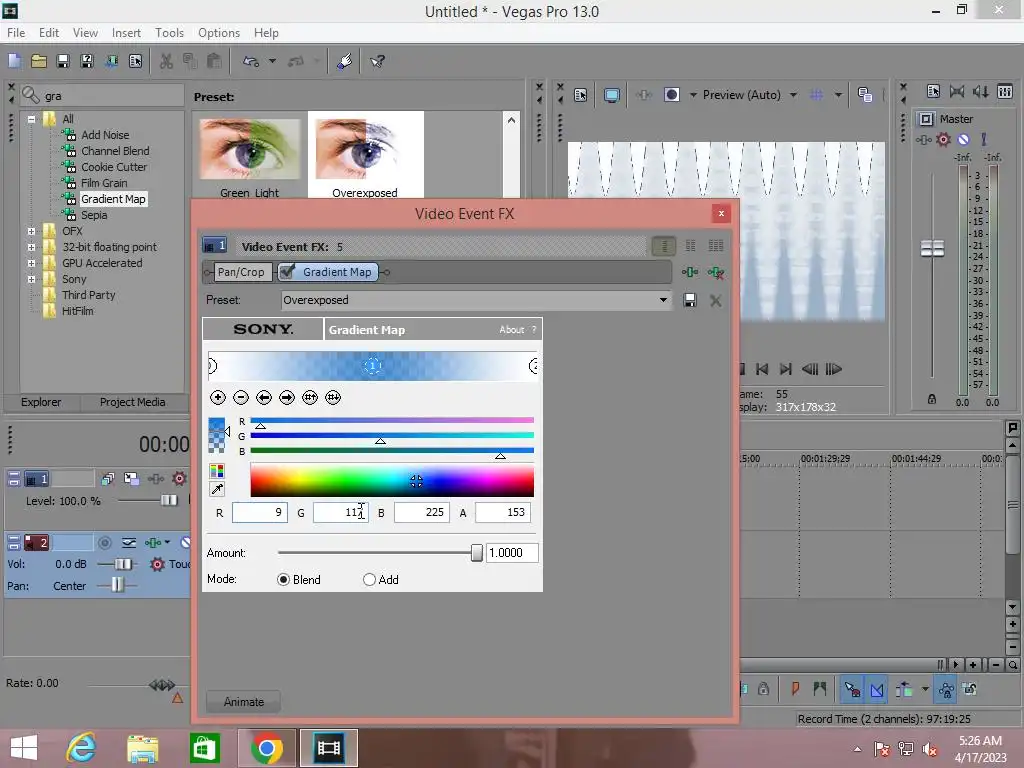This screenshot has width=1024, height=768.
Task: Open the Insert menu
Action: click(126, 33)
